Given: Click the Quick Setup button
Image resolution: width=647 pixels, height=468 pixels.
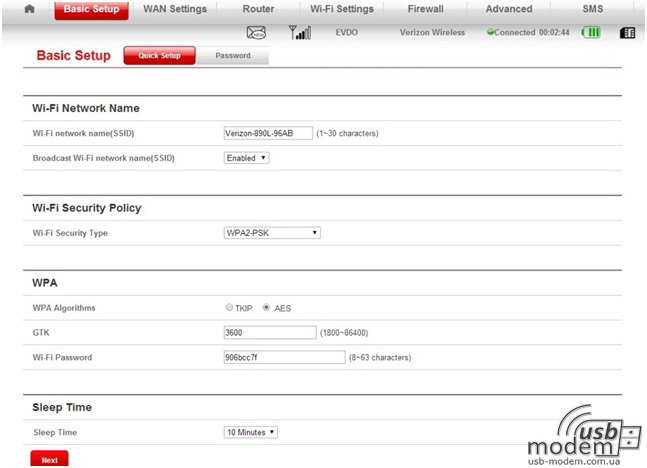Looking at the screenshot, I should [x=160, y=56].
